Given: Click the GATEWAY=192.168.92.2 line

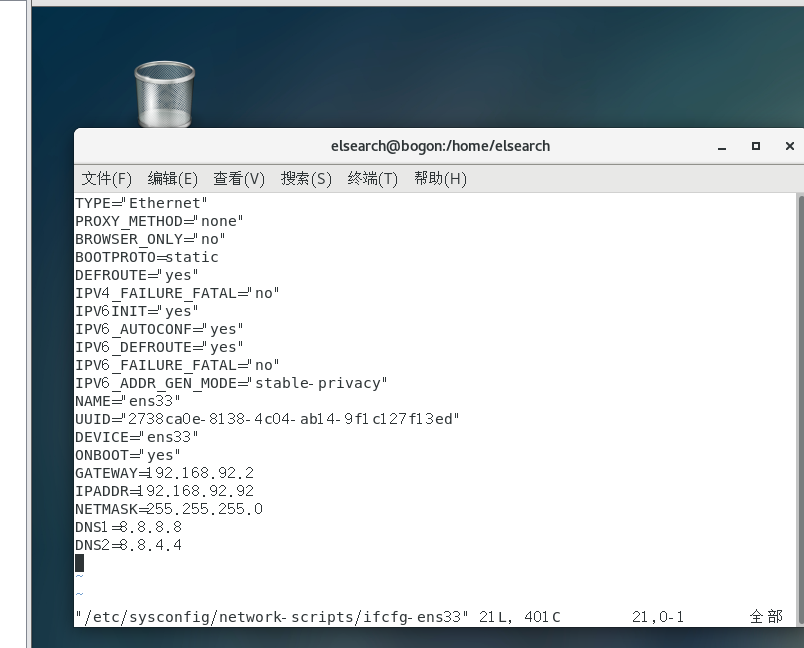Looking at the screenshot, I should (x=165, y=473).
